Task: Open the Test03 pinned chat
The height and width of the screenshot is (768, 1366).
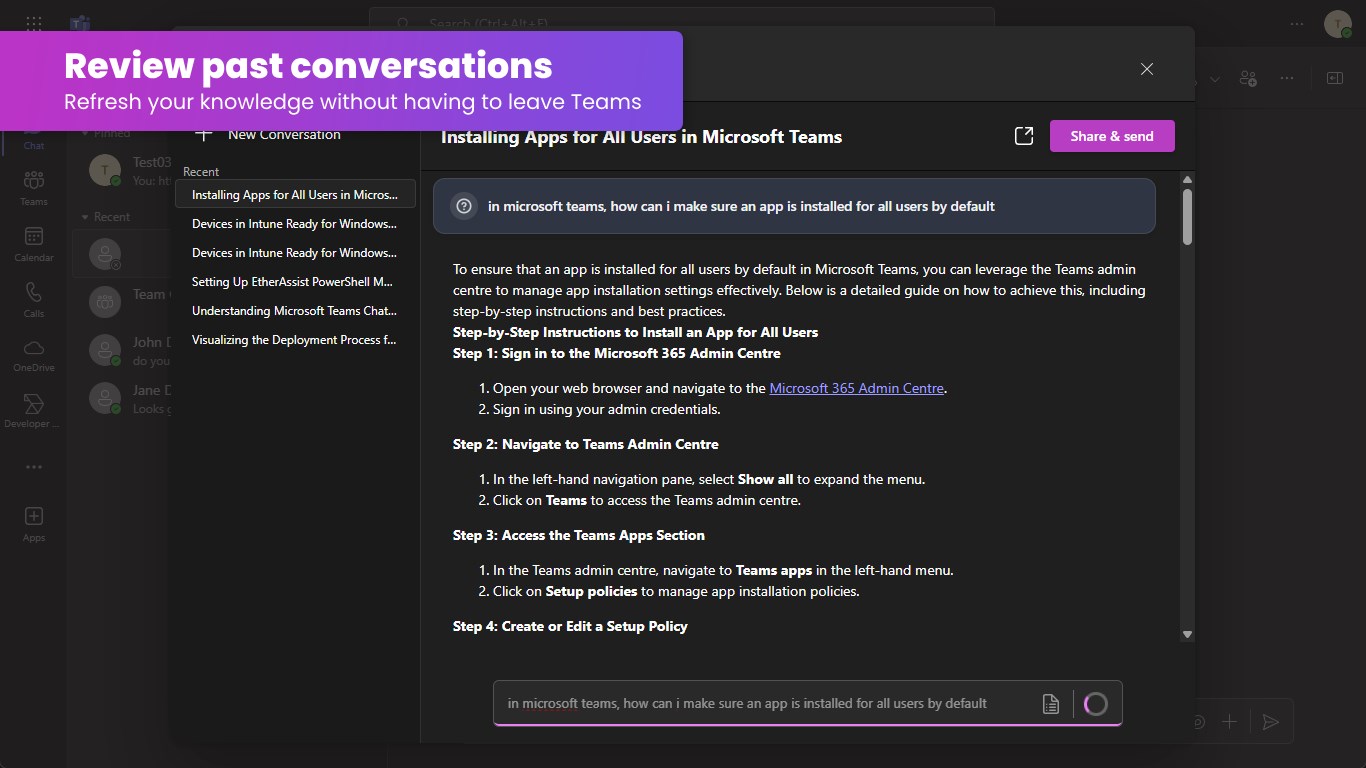Action: click(x=122, y=170)
